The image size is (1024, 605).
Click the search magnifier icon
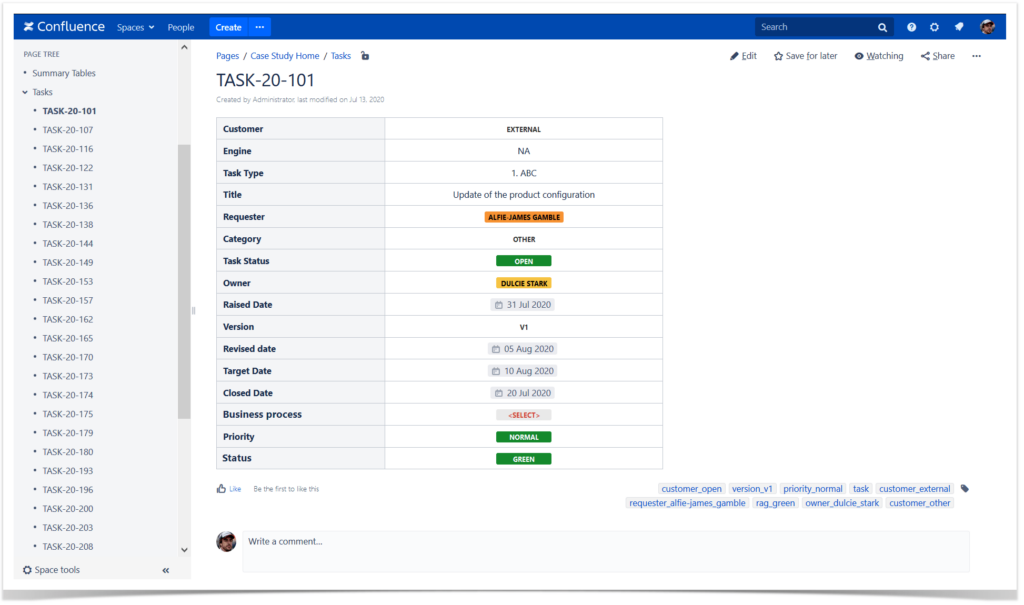click(881, 27)
